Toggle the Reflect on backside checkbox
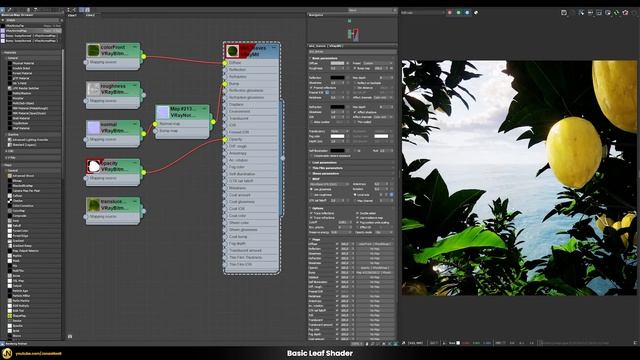The image size is (640, 360). coord(355,83)
